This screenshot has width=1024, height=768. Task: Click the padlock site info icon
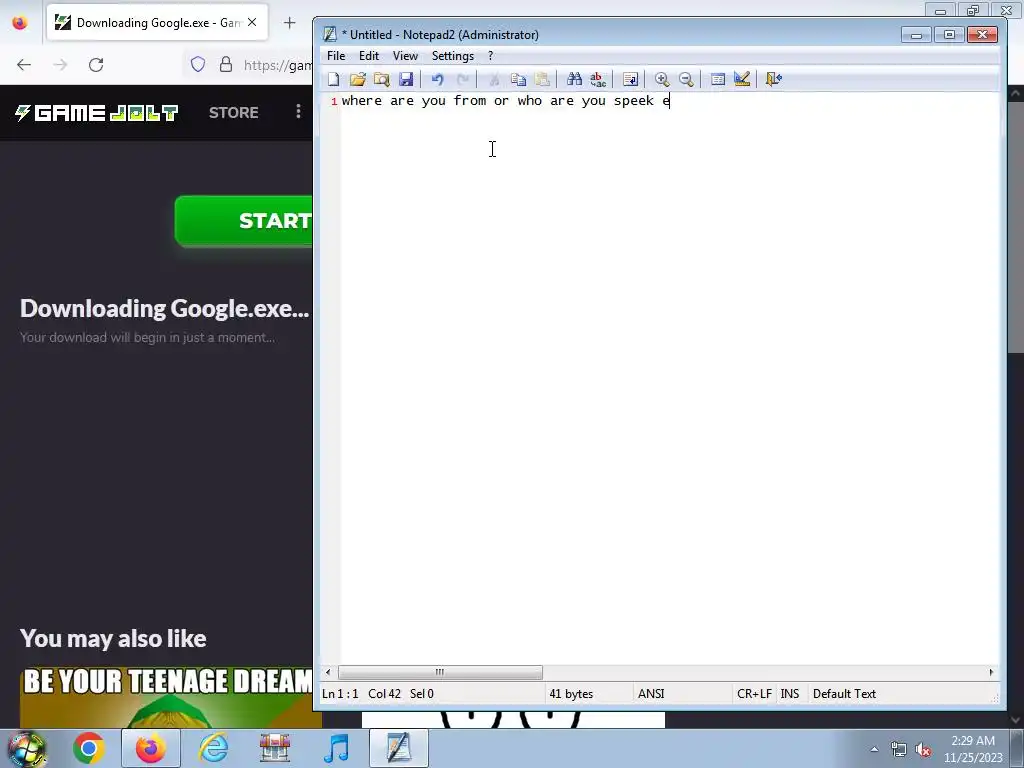pos(226,64)
